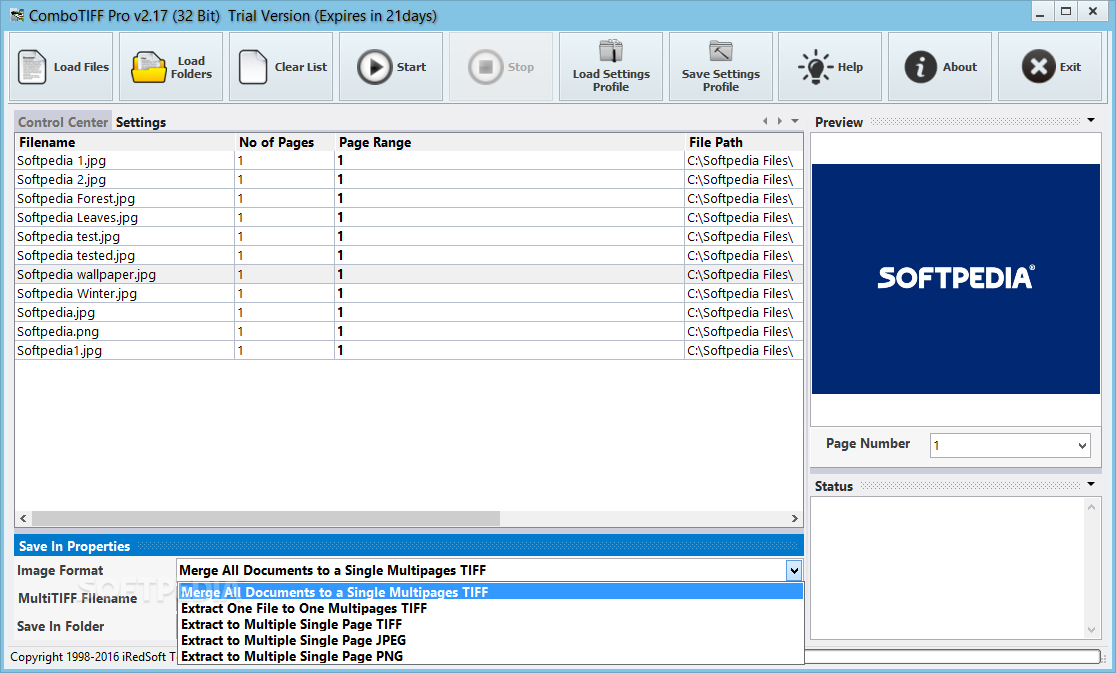Switch to the Settings tab
The width and height of the screenshot is (1116, 673).
(x=141, y=122)
